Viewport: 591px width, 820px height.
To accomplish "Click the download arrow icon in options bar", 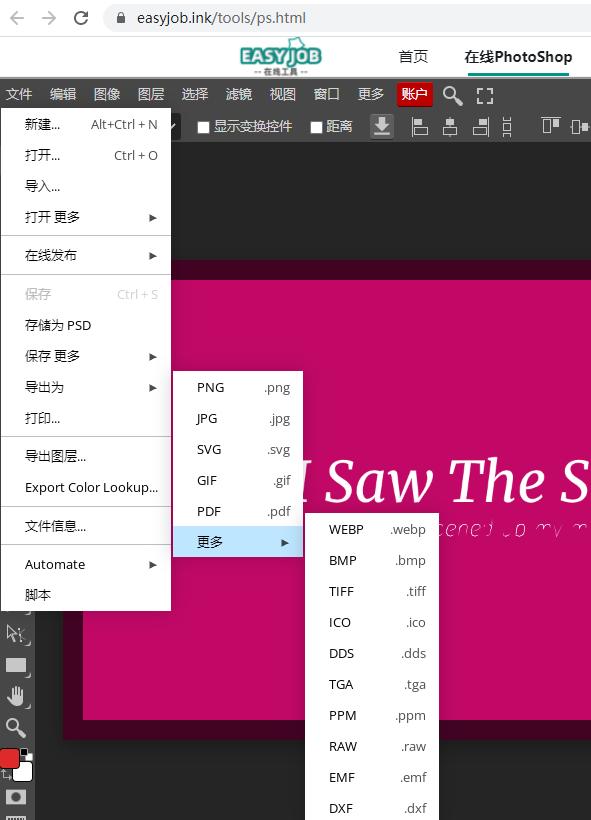I will point(382,127).
